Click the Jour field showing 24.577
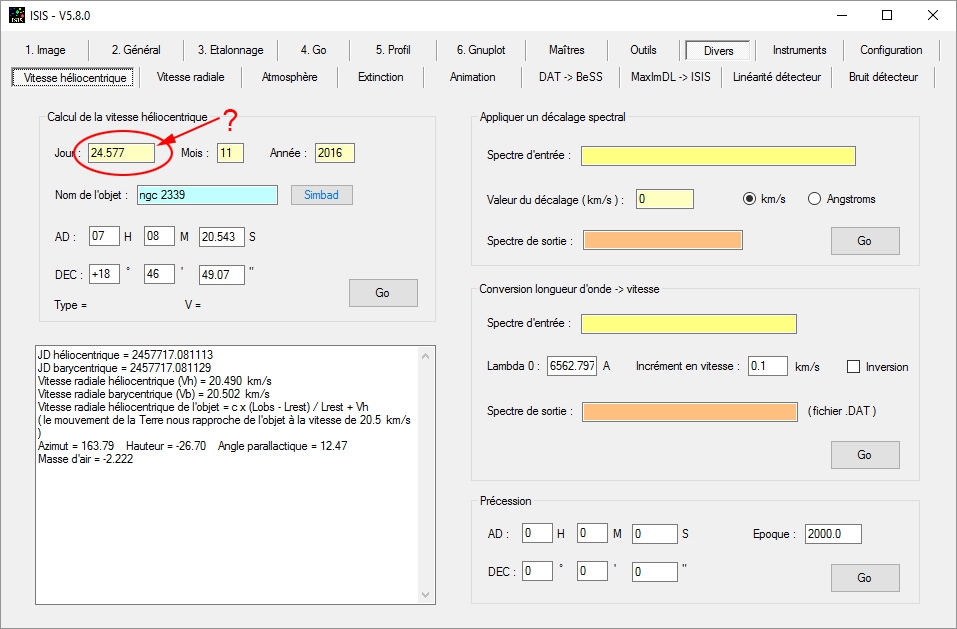 (x=121, y=153)
